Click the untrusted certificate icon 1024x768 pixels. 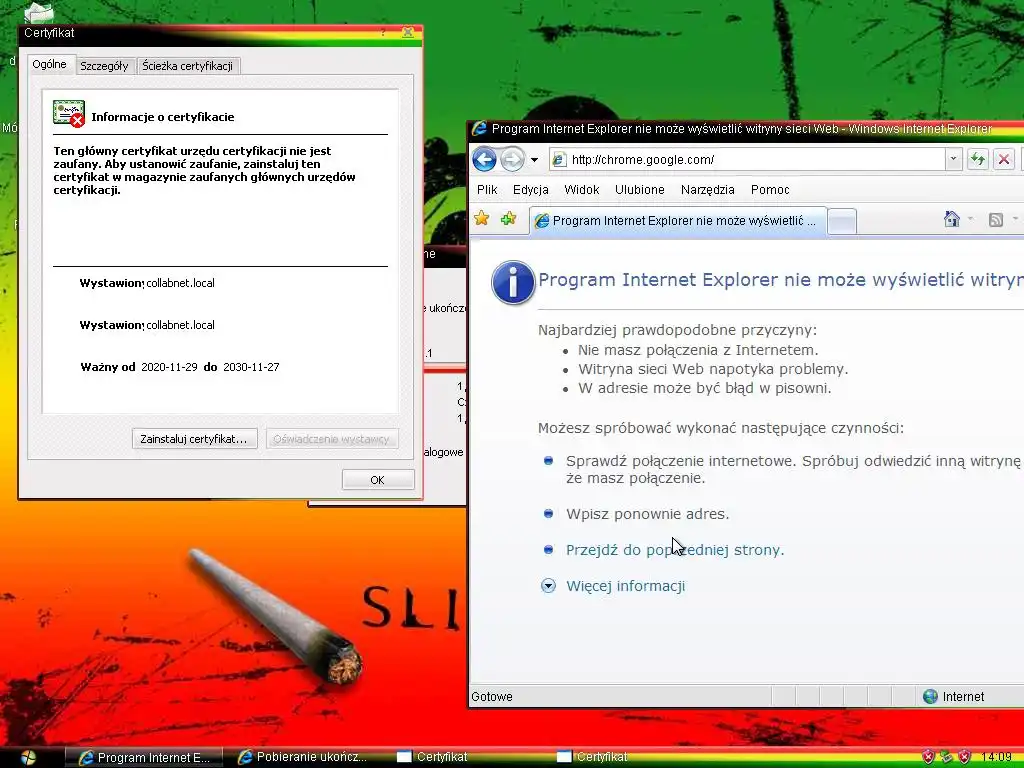click(69, 114)
